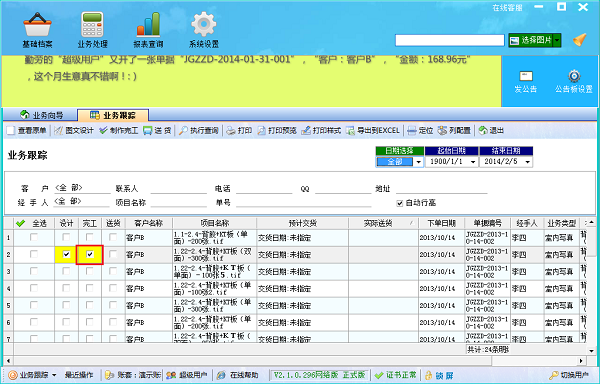
Task: Click 图文设计 toolbar button
Action: click(74, 130)
